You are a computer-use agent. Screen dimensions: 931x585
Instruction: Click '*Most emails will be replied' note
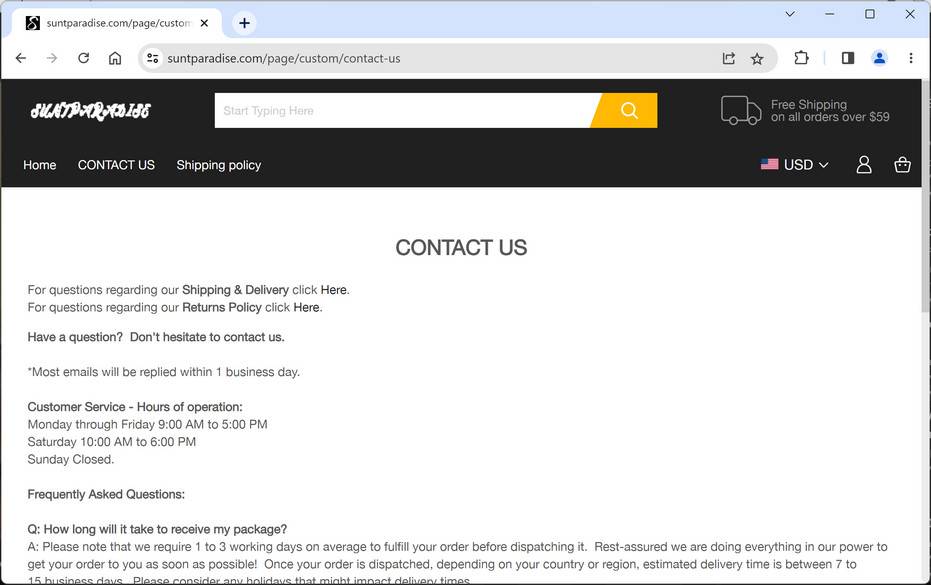pyautogui.click(x=164, y=372)
